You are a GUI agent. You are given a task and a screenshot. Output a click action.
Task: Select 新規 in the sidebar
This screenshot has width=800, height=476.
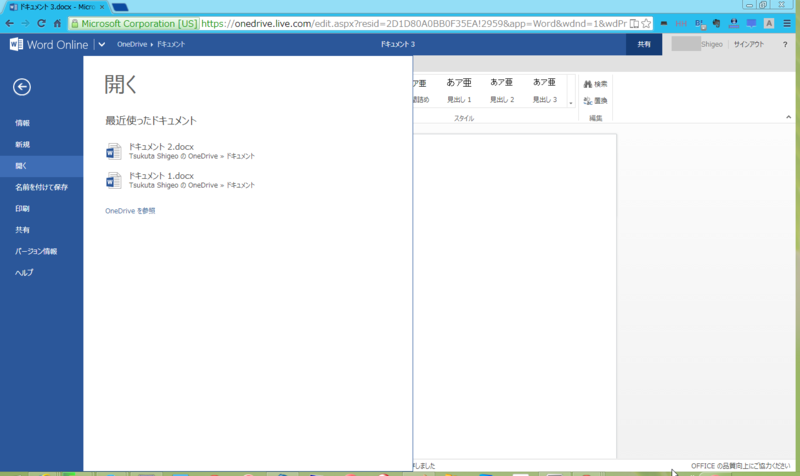22,144
